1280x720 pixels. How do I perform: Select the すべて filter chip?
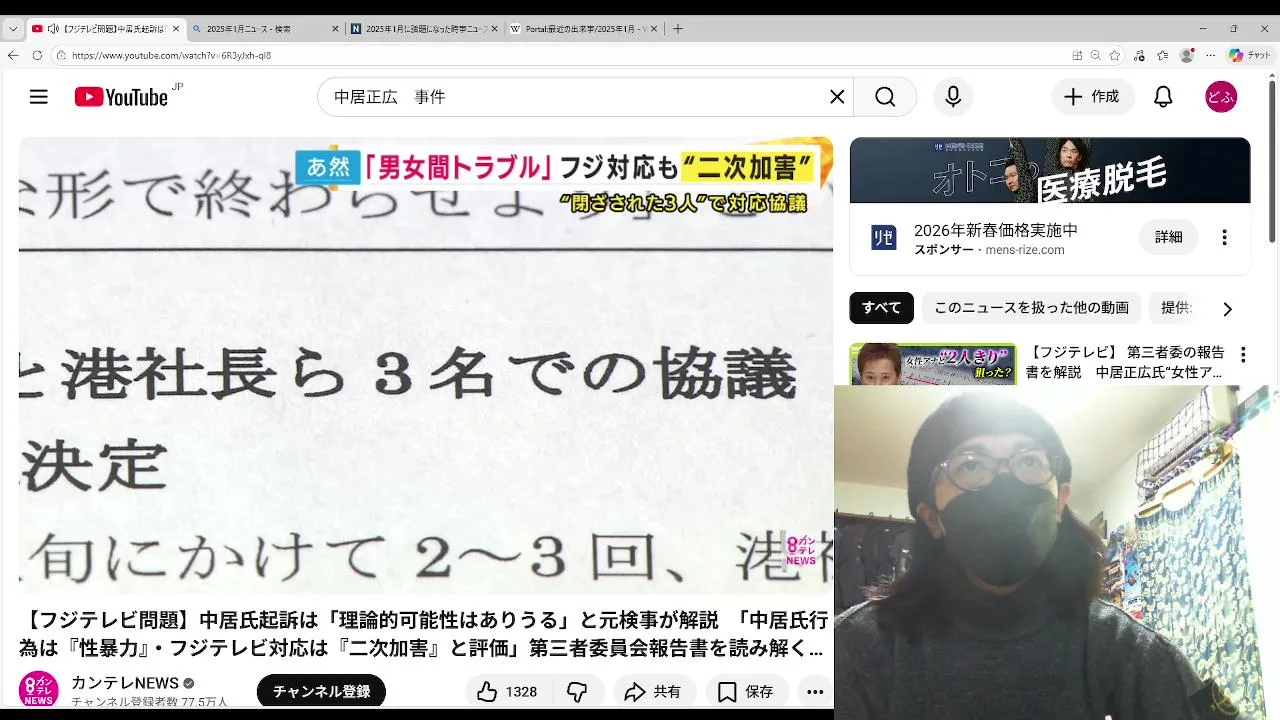click(881, 308)
